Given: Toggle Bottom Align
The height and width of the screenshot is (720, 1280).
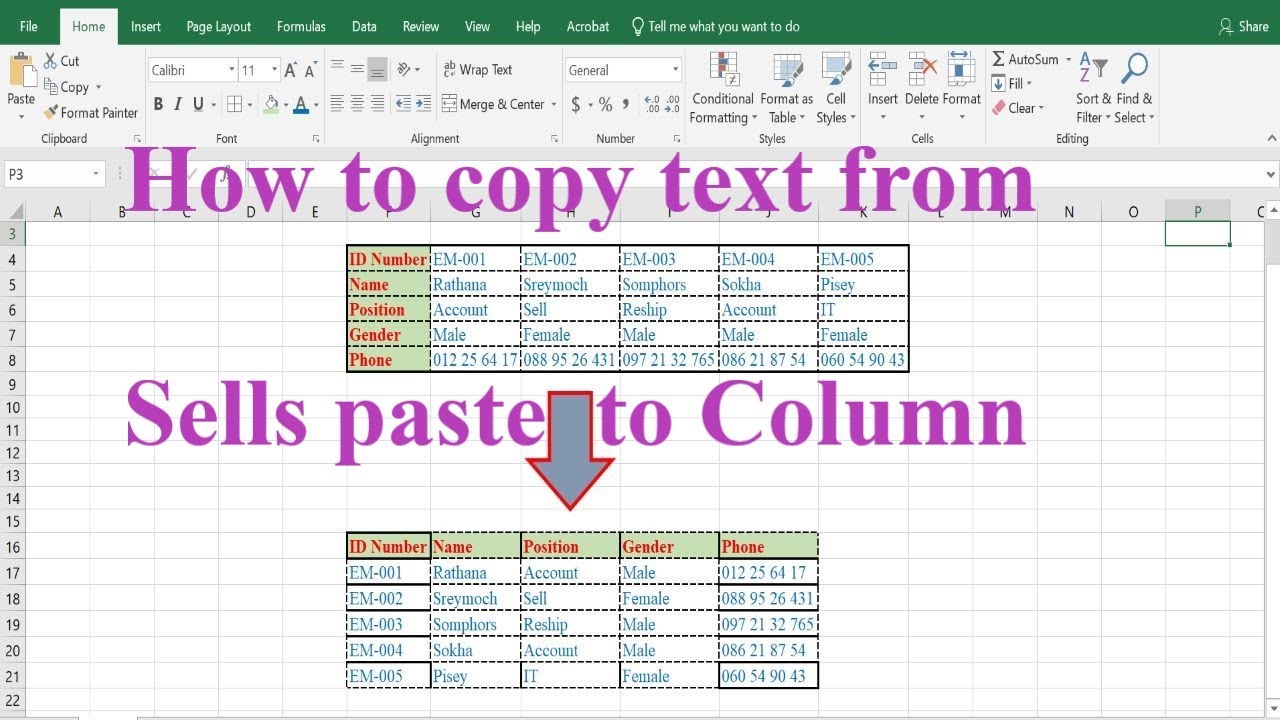Looking at the screenshot, I should click(377, 69).
